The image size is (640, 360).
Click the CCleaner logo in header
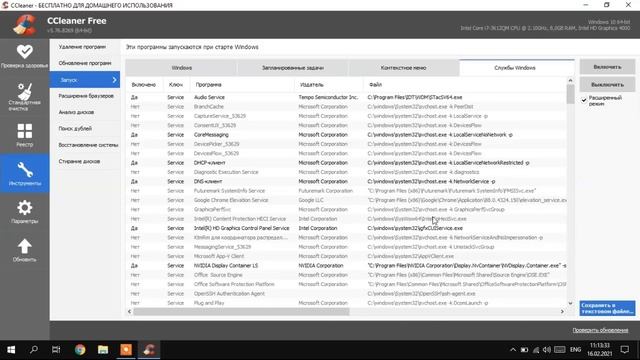pos(25,25)
